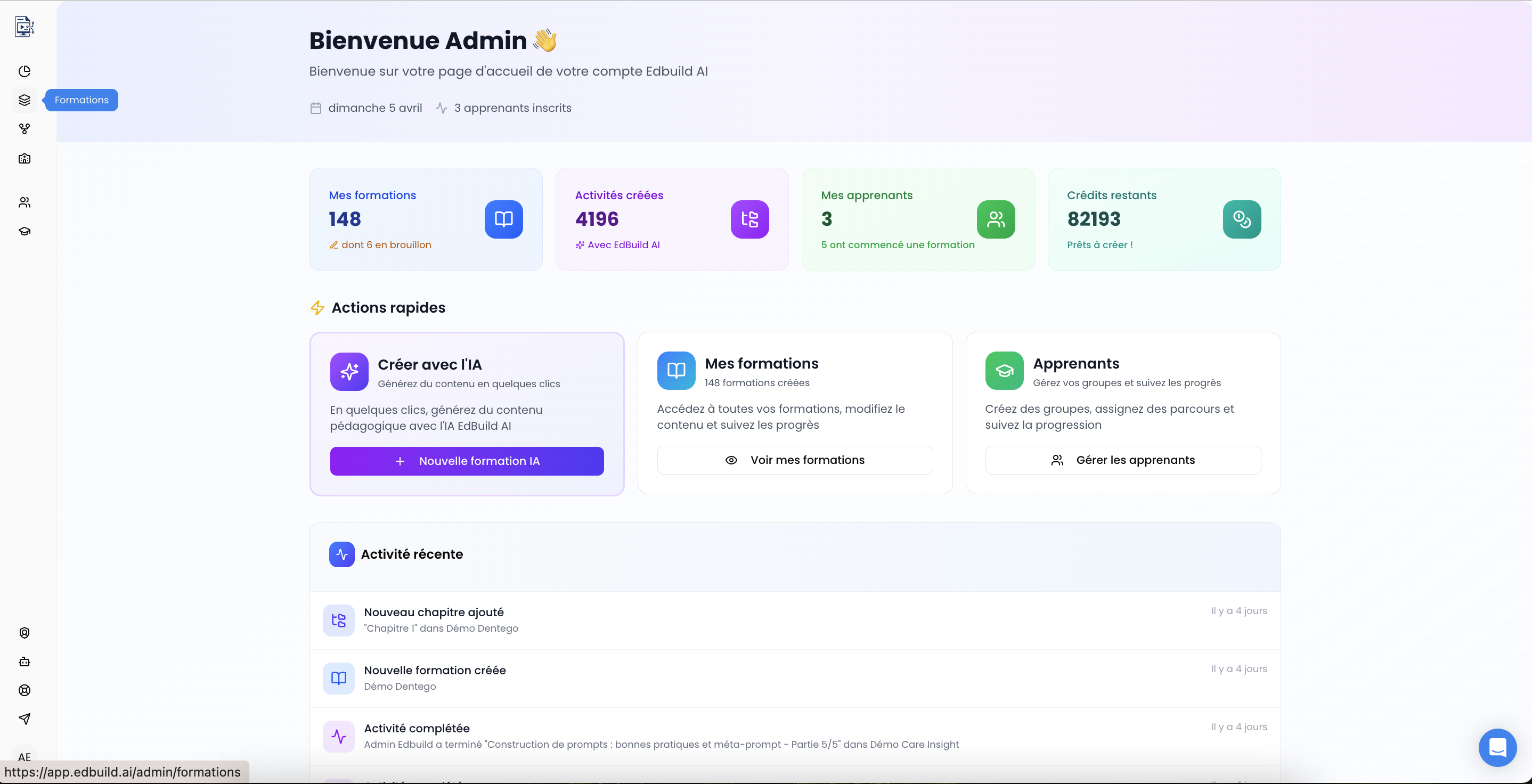Click the building icon in sidebar
1532x784 pixels.
point(25,158)
